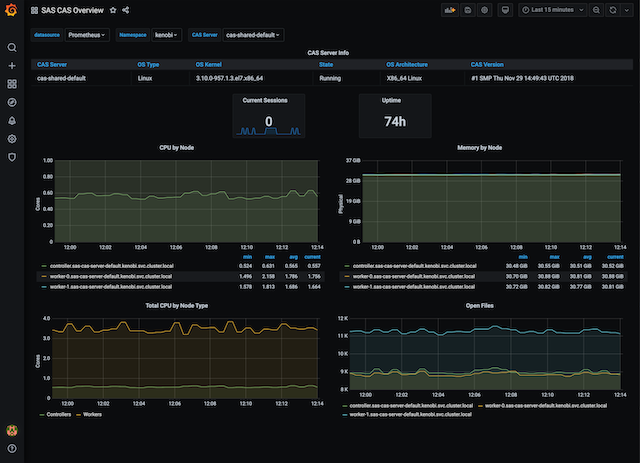Open the Current Sessions panel title
640x463 pixels.
[x=264, y=100]
